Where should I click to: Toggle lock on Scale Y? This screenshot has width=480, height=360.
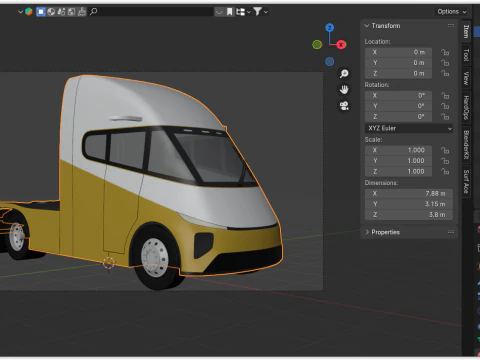click(x=445, y=161)
